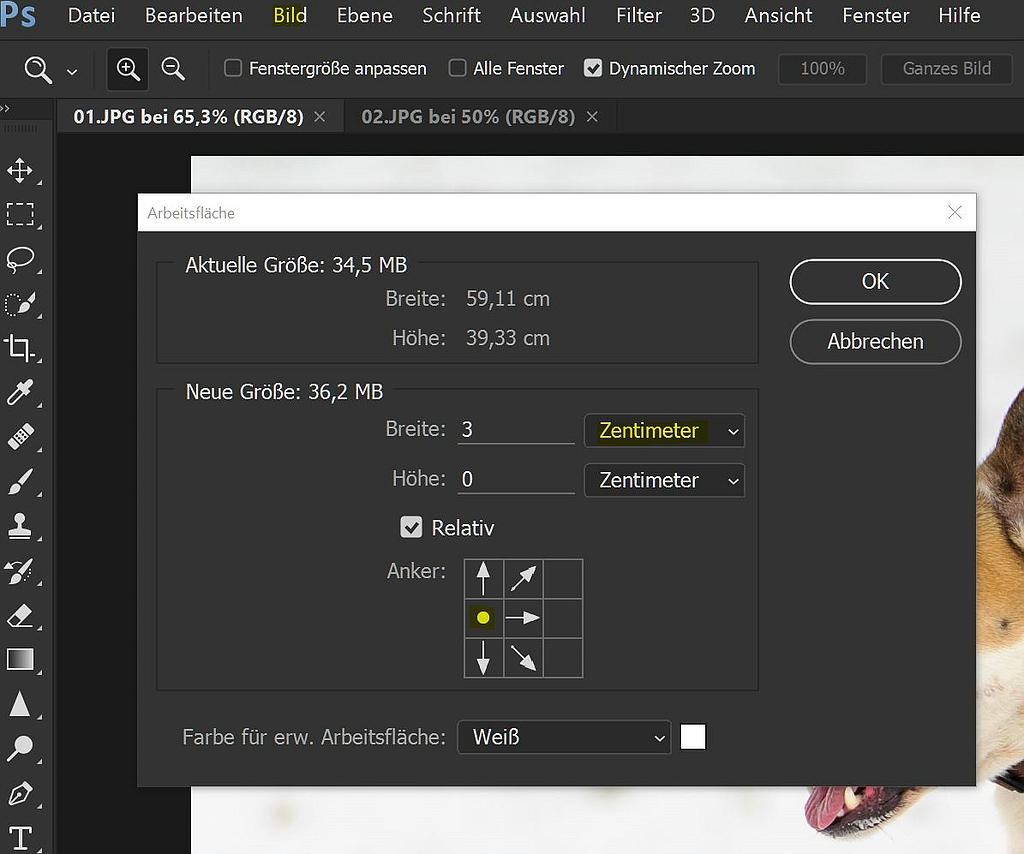This screenshot has width=1024, height=854.
Task: Open the Bild menu
Action: (290, 15)
